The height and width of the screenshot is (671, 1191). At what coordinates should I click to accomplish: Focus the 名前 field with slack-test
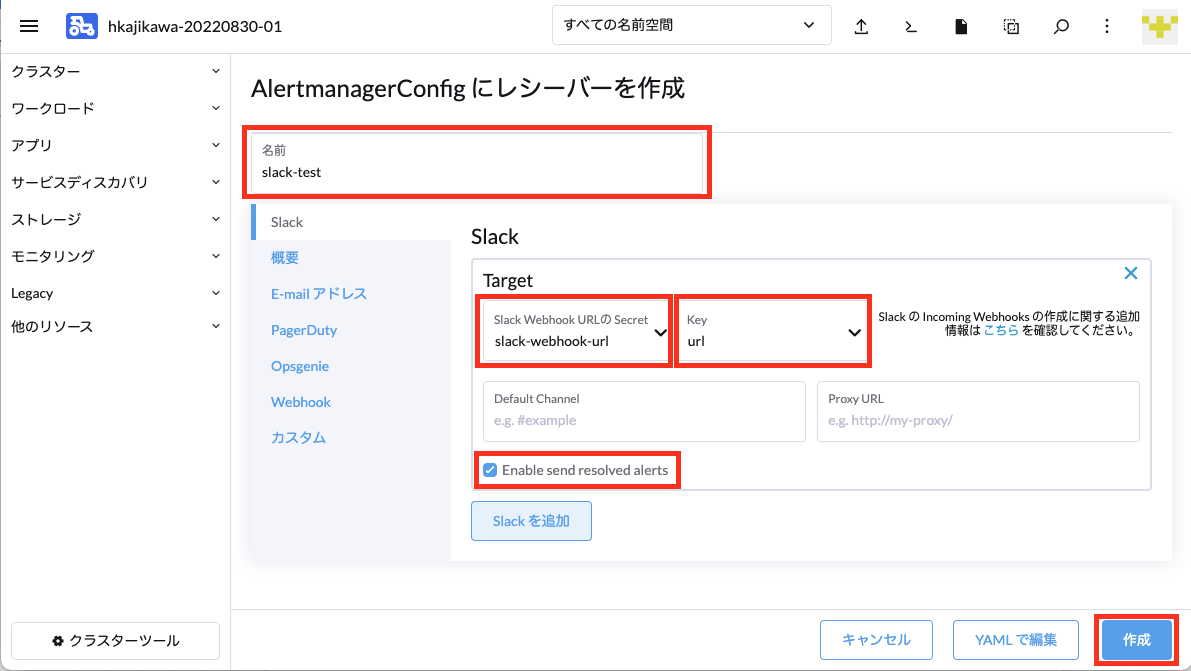click(477, 163)
